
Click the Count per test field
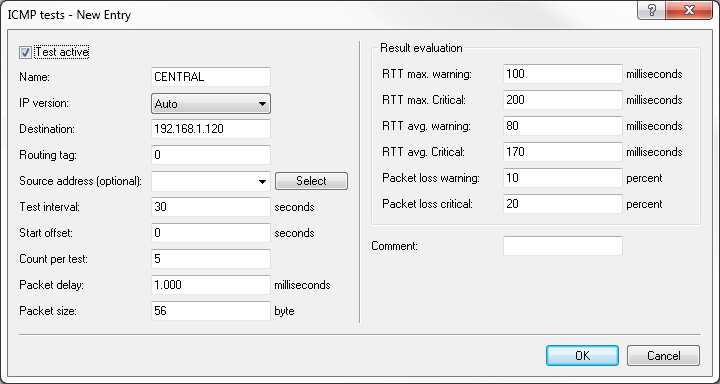point(211,259)
